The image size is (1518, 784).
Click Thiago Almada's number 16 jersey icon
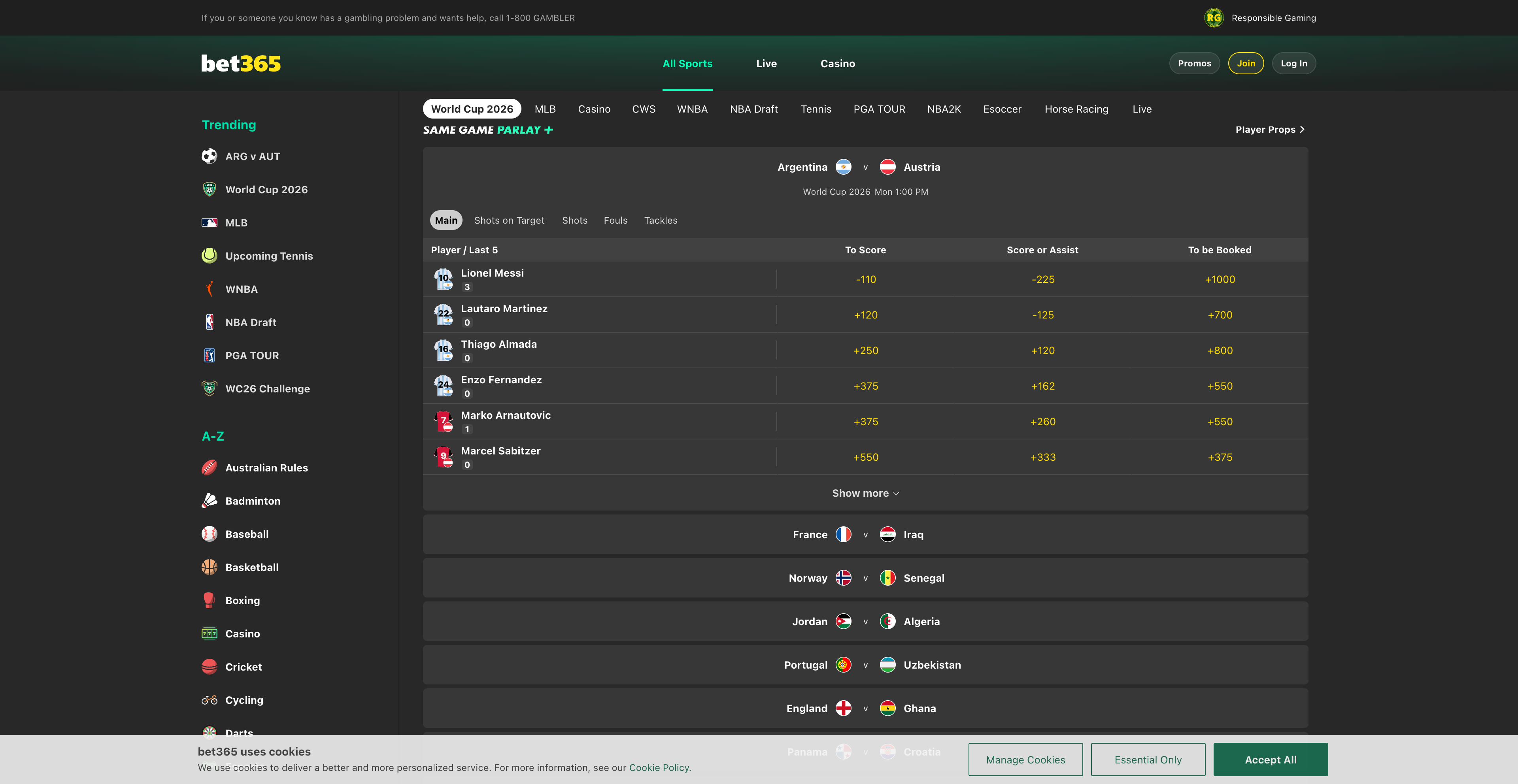point(444,351)
